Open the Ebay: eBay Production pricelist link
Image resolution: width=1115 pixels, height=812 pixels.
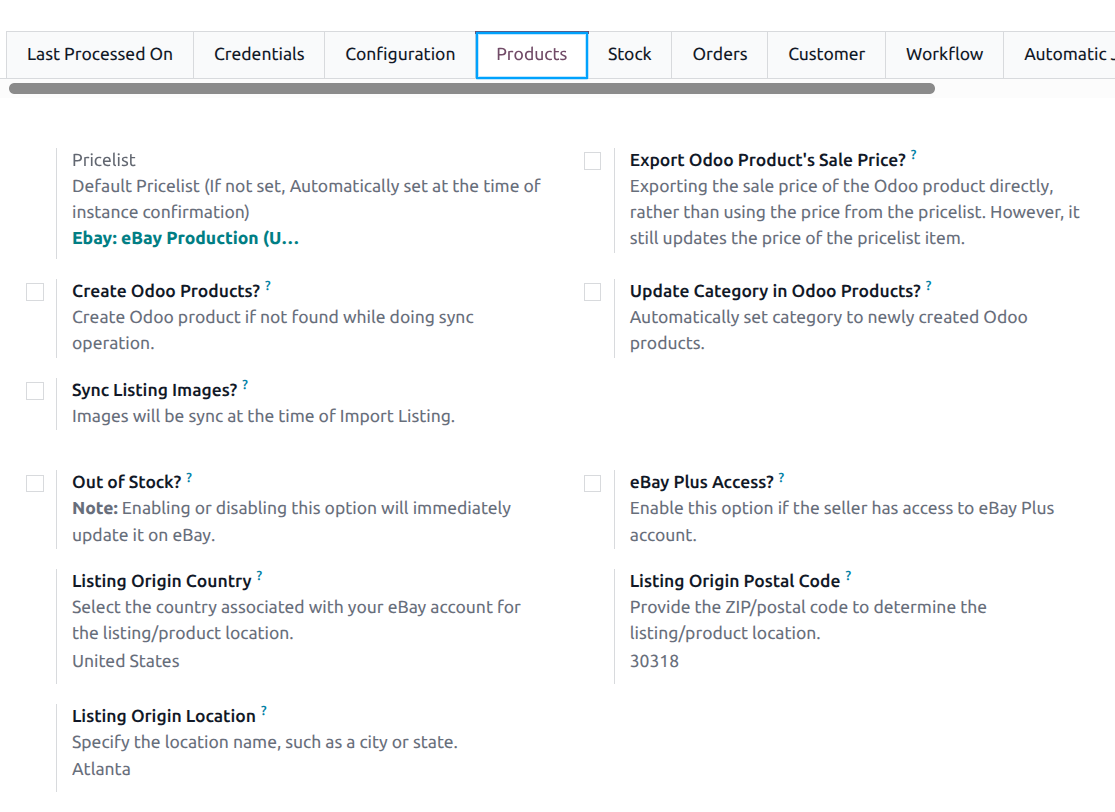coord(186,238)
